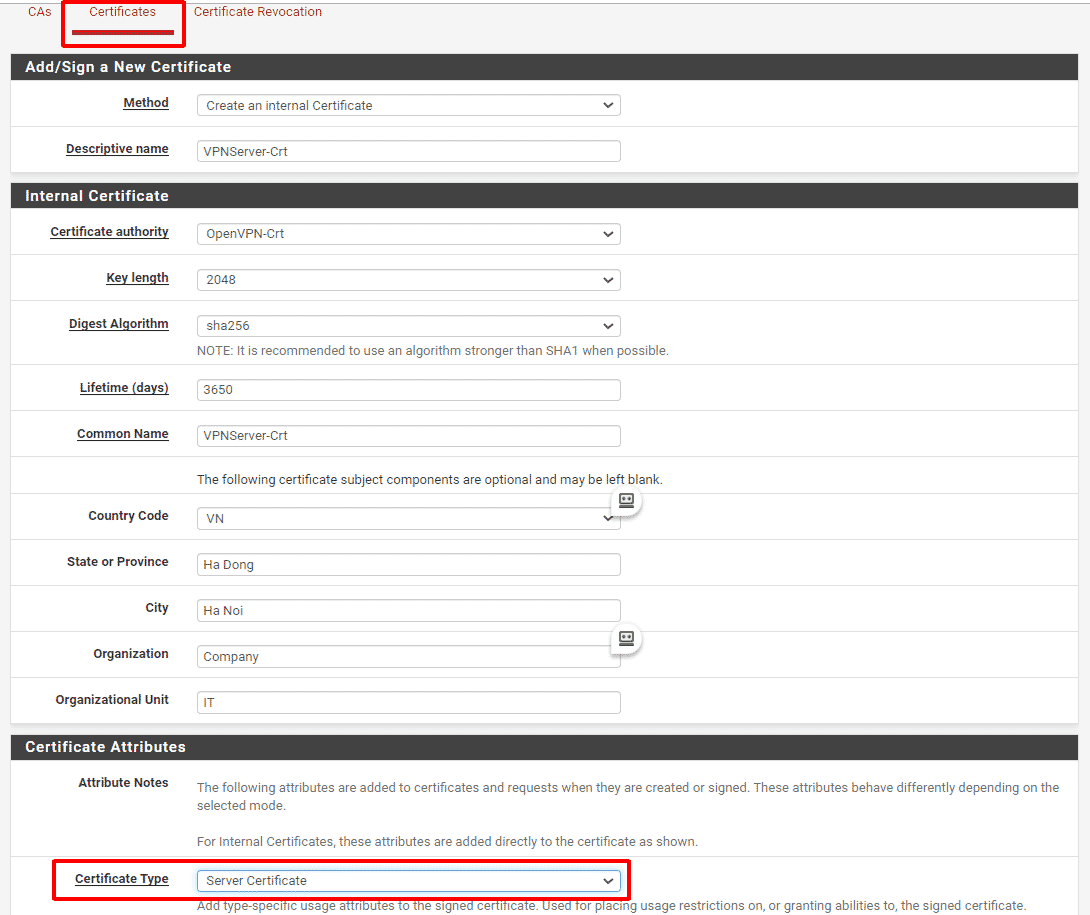
Task: Open the Country Code dropdown
Action: tap(408, 519)
